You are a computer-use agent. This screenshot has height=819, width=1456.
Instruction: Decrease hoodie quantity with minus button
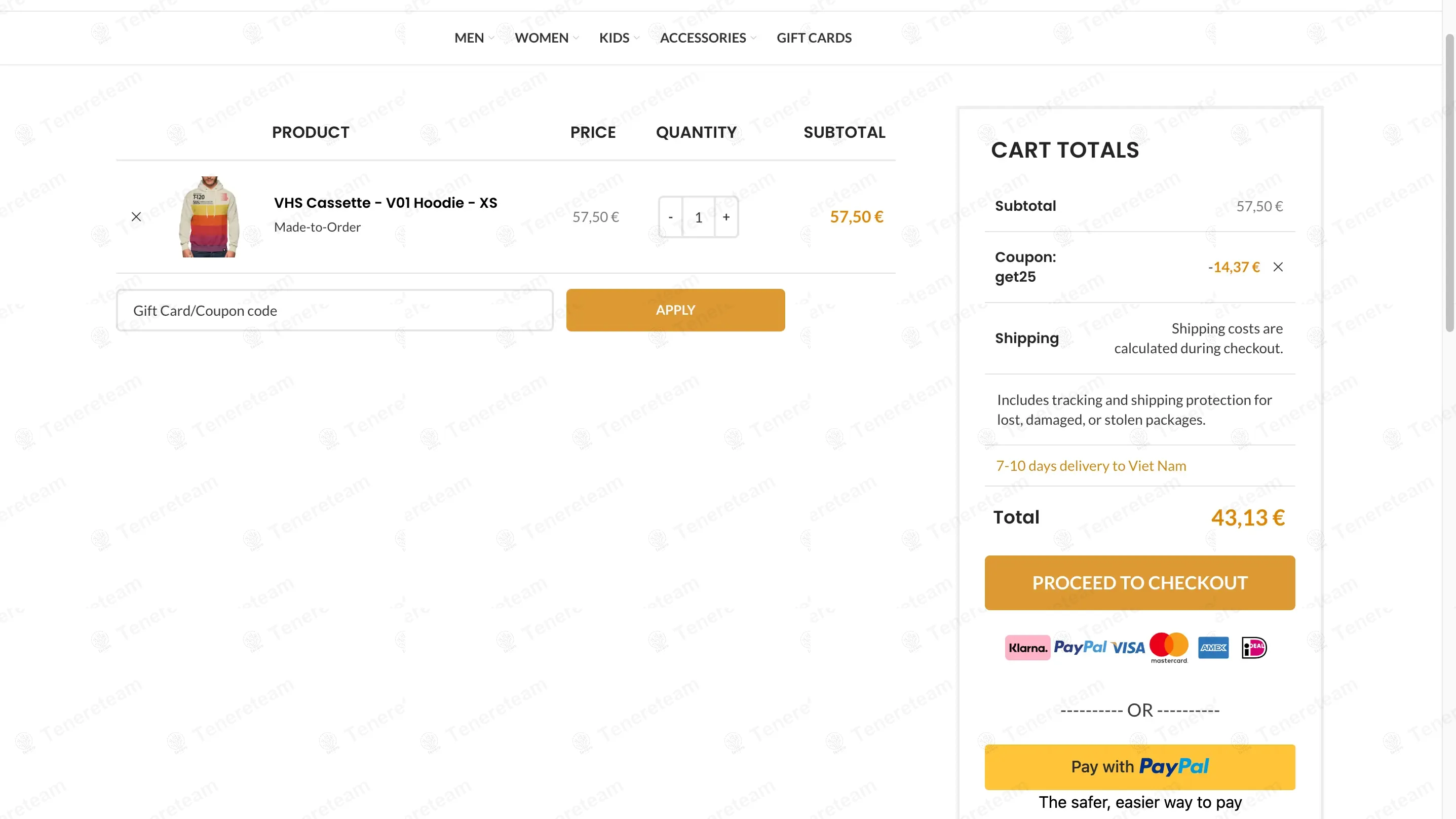pyautogui.click(x=671, y=217)
